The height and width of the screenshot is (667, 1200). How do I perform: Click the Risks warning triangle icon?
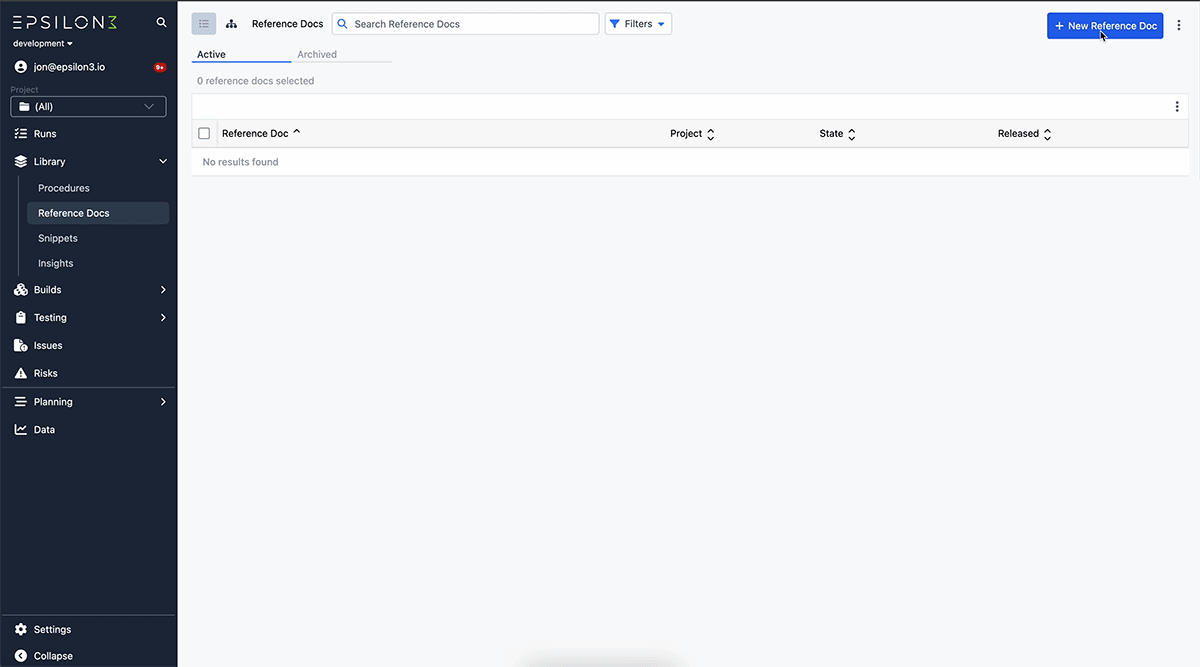(21, 374)
